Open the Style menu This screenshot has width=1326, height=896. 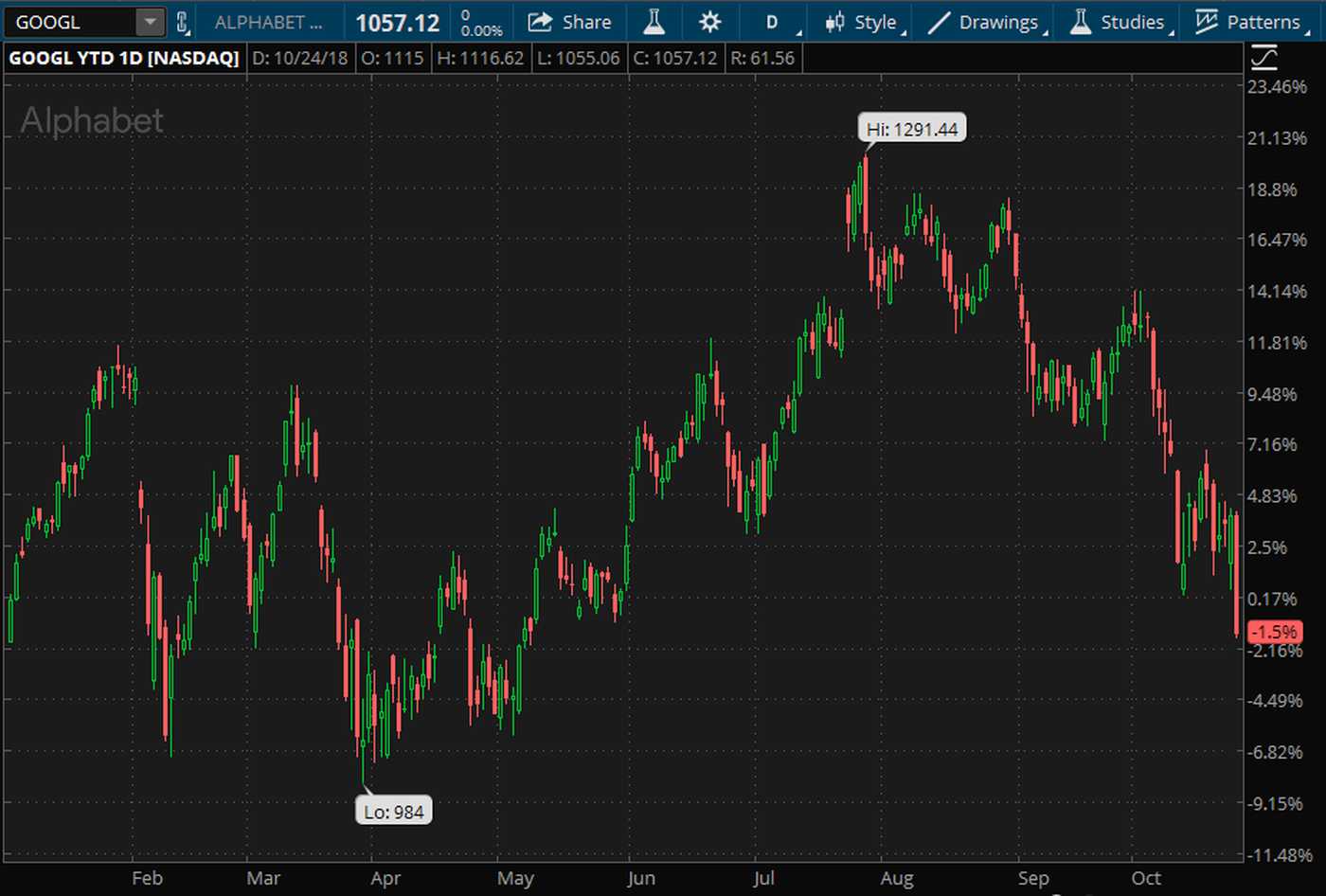pyautogui.click(x=863, y=22)
